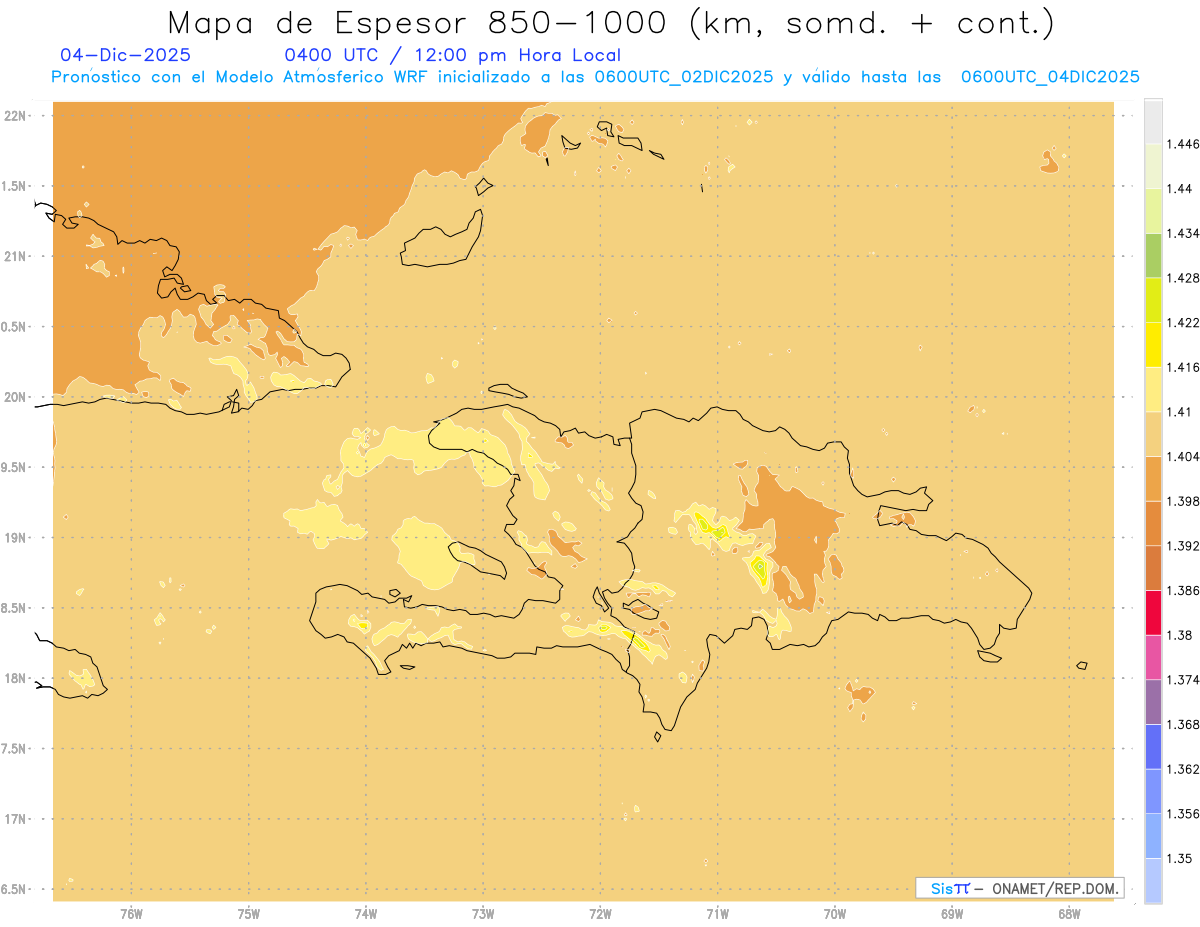1200x927 pixels.
Task: Select the red swatch in the color legend
Action: pos(1153,612)
